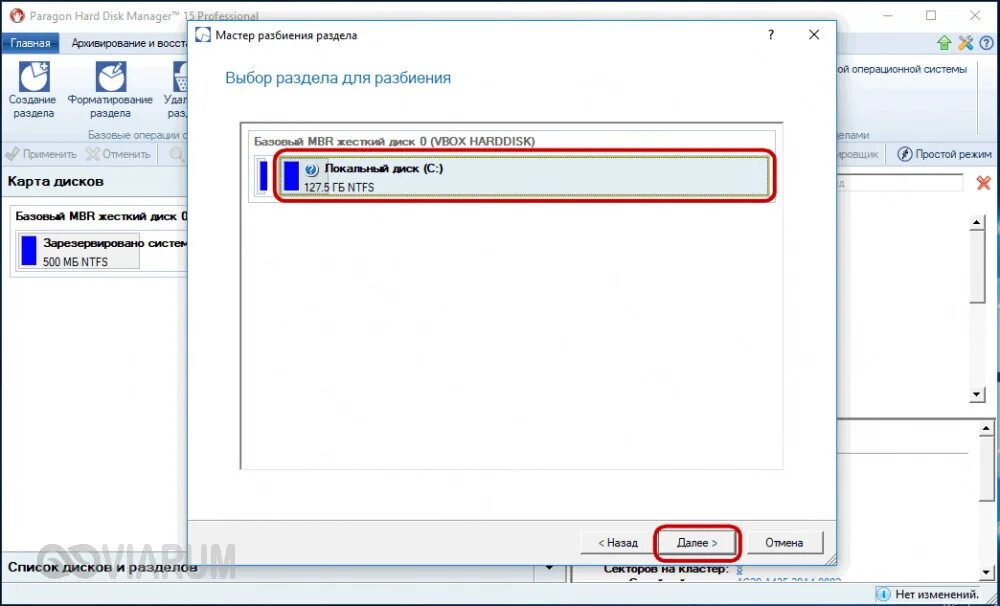Expand the Список дисков и разделов panel arrow

[549, 567]
